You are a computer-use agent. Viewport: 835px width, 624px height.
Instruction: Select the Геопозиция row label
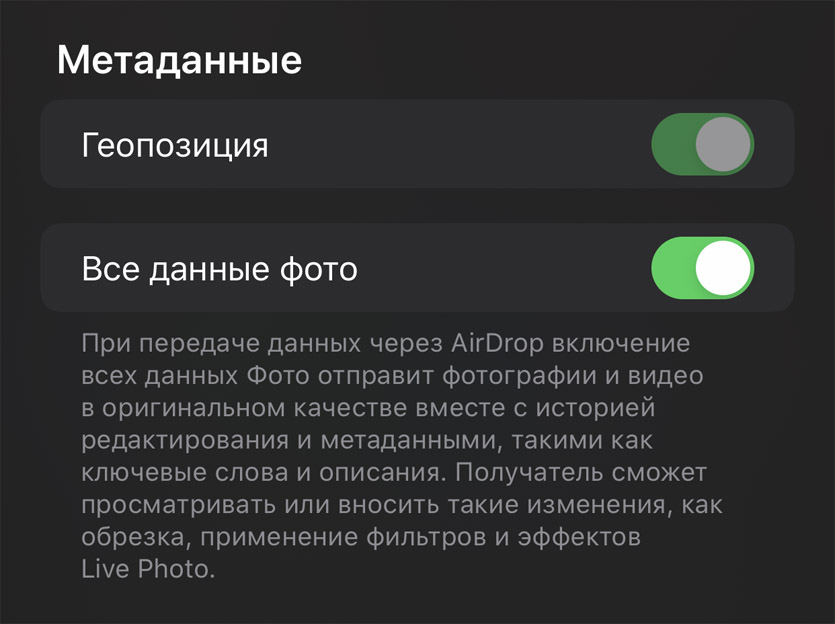[x=175, y=146]
